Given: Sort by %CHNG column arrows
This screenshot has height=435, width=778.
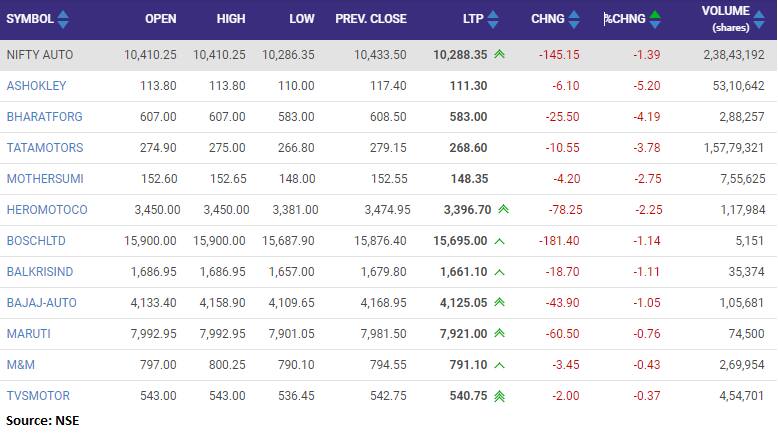Looking at the screenshot, I should tap(655, 19).
